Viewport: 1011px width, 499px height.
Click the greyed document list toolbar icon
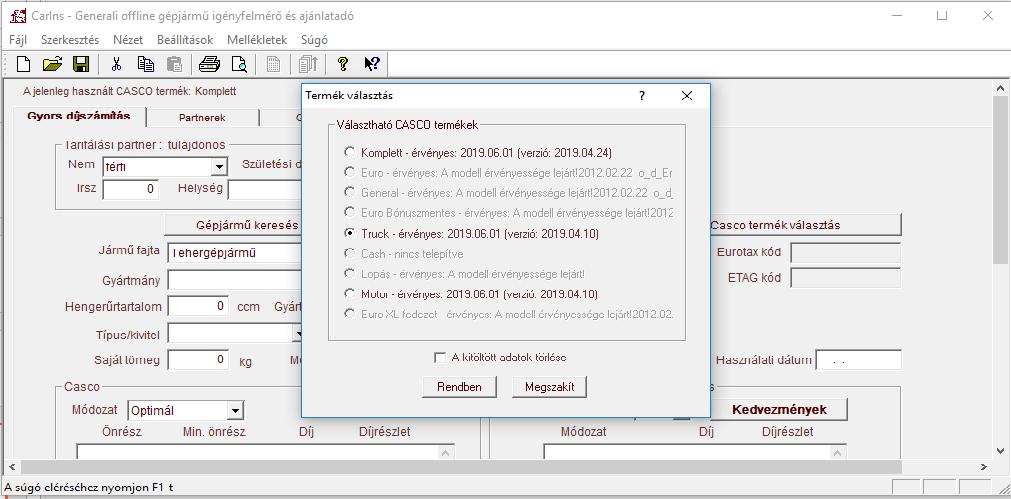coord(273,63)
